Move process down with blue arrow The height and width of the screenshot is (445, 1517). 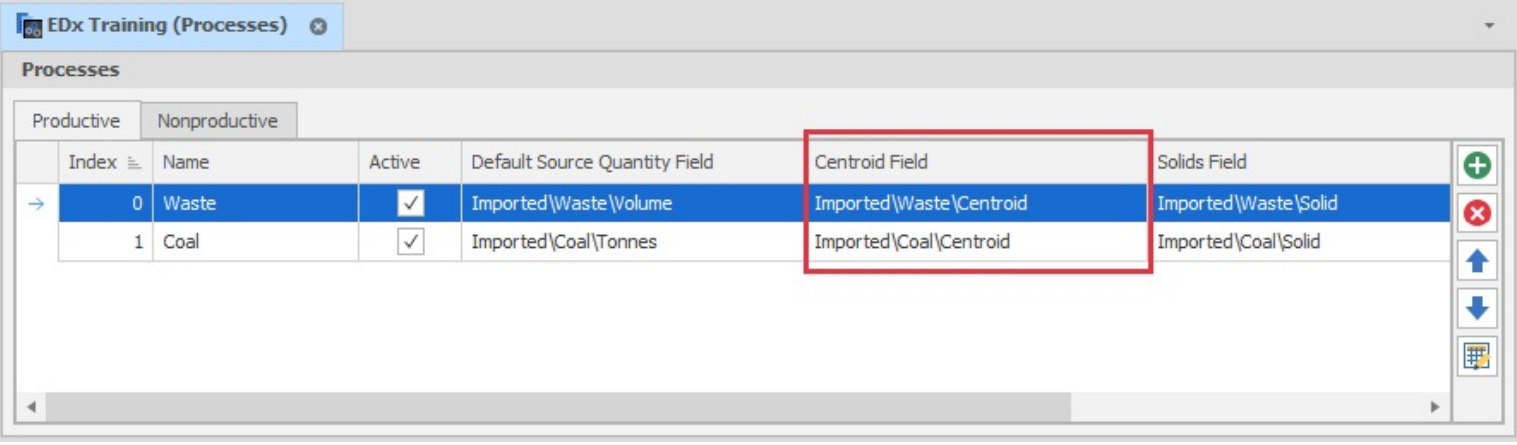coord(1476,308)
